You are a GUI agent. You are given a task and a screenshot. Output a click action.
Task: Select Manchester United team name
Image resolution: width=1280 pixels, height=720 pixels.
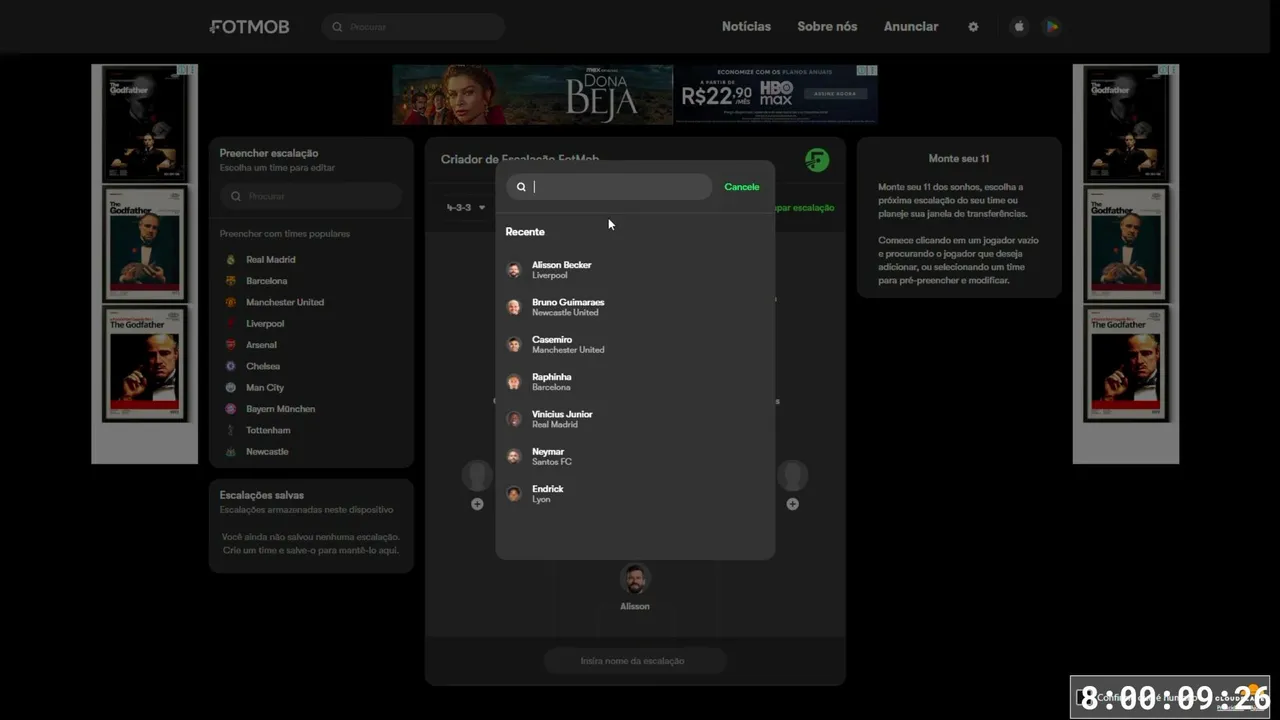(285, 302)
